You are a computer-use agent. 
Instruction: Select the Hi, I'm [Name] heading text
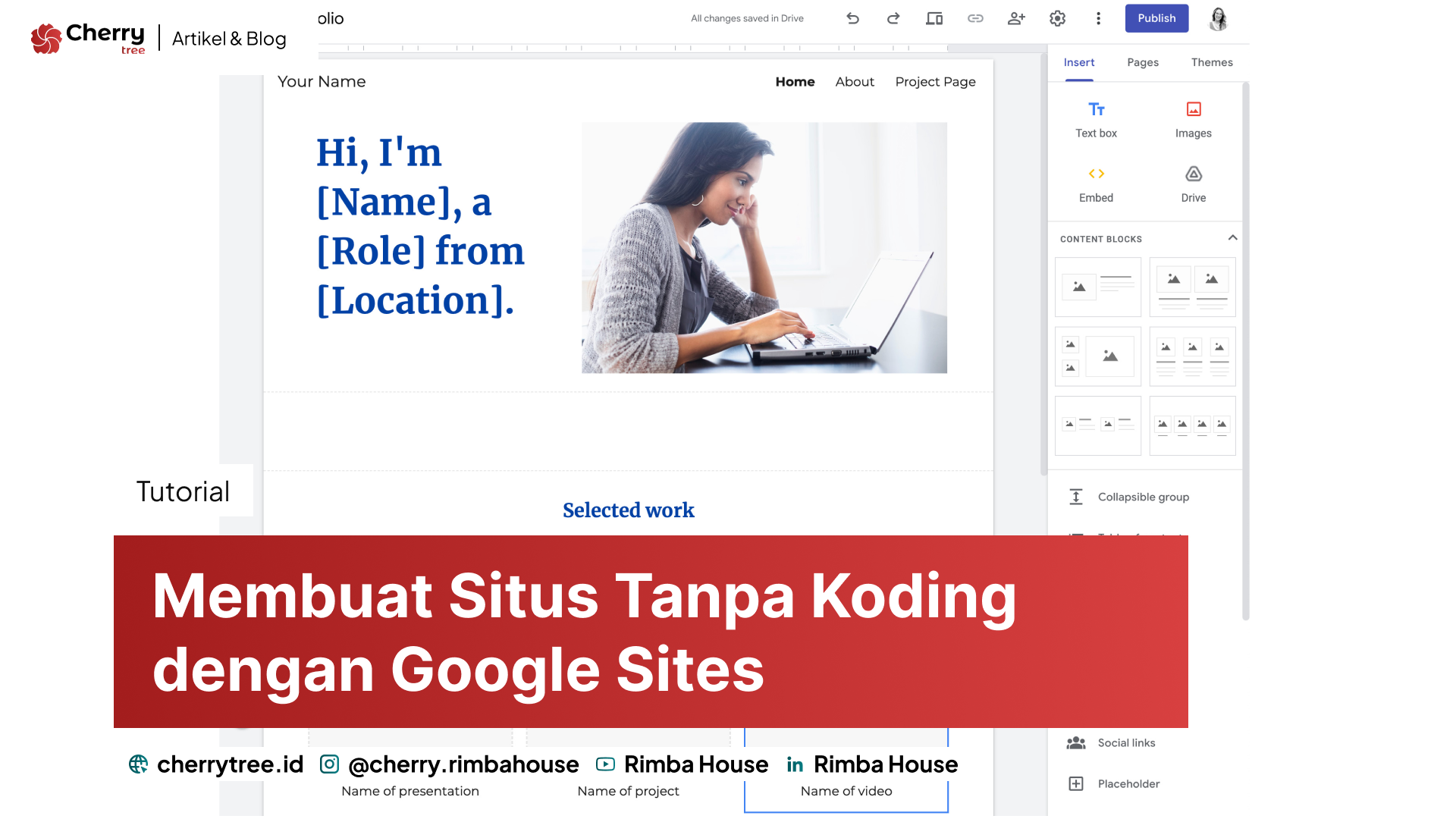[x=420, y=226]
